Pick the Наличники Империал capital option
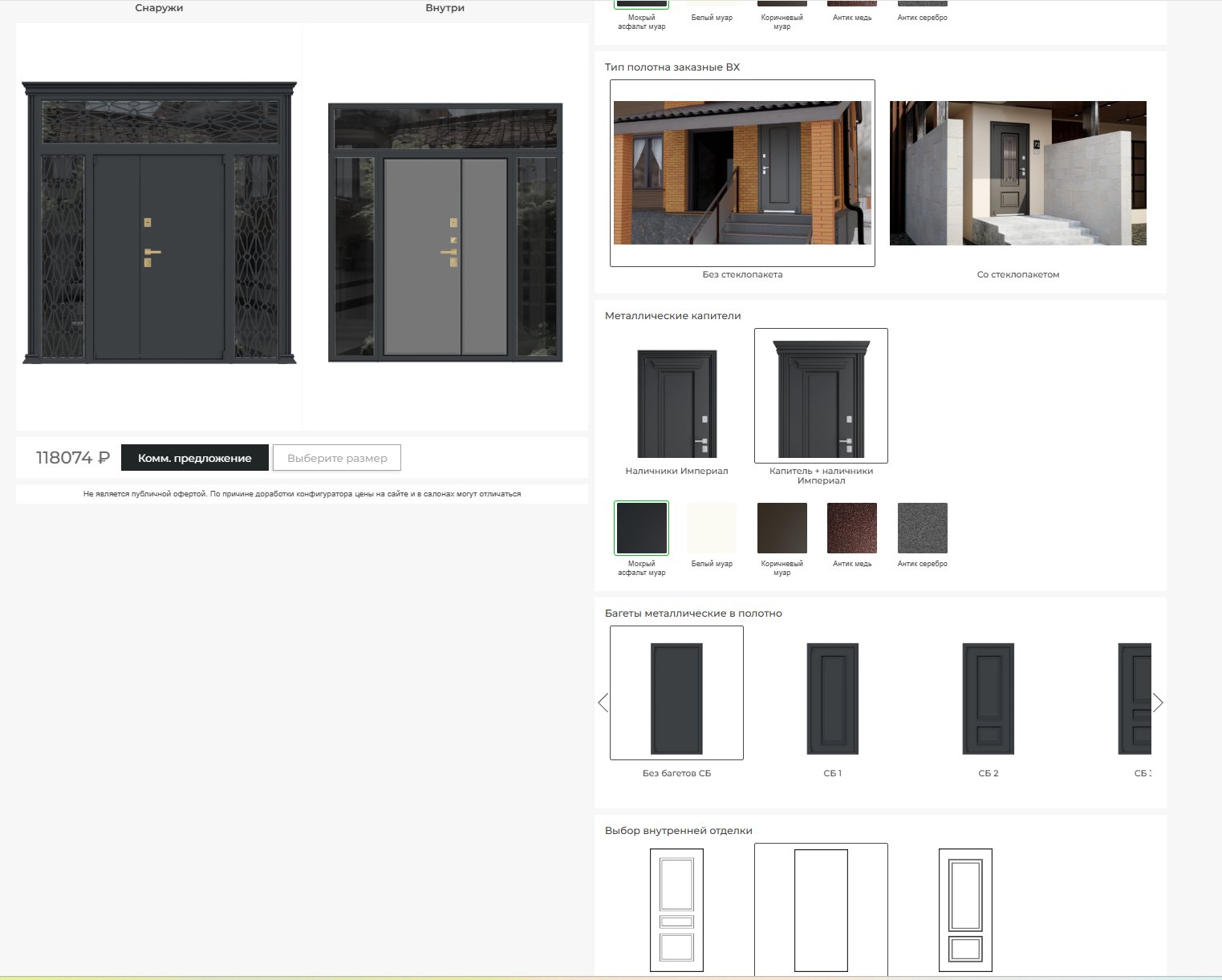Screen dimensions: 1222x980 tap(676, 403)
